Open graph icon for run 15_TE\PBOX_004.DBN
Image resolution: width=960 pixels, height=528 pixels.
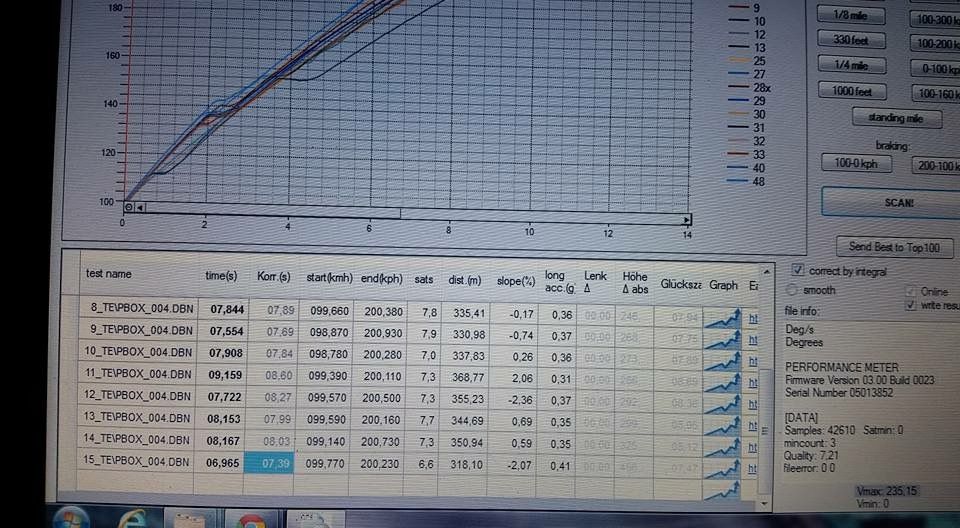coord(722,466)
